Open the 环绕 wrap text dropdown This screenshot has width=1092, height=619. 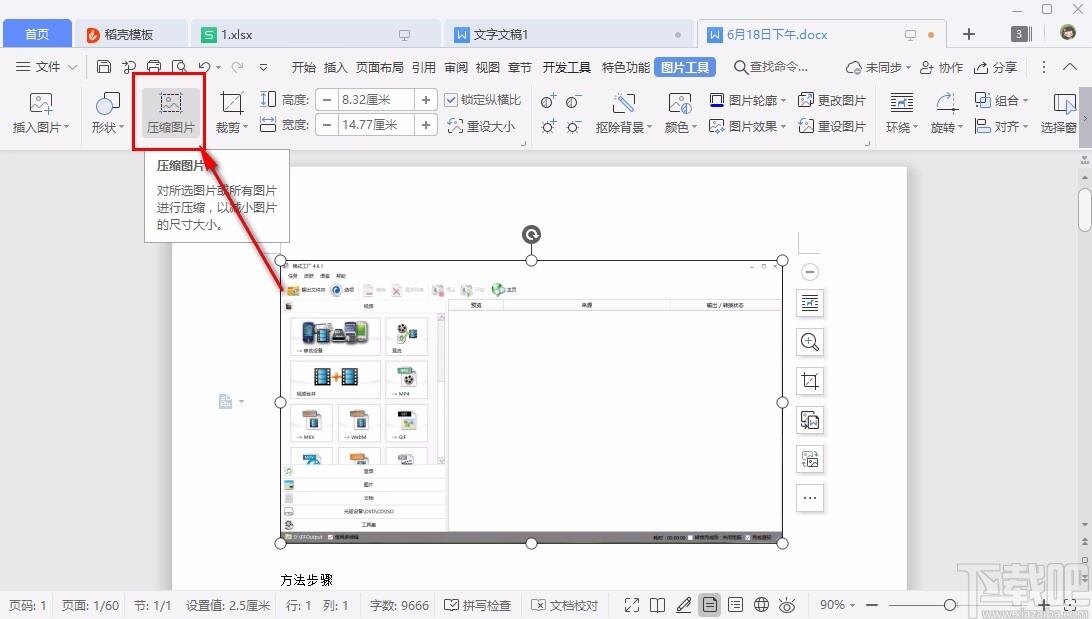(902, 113)
